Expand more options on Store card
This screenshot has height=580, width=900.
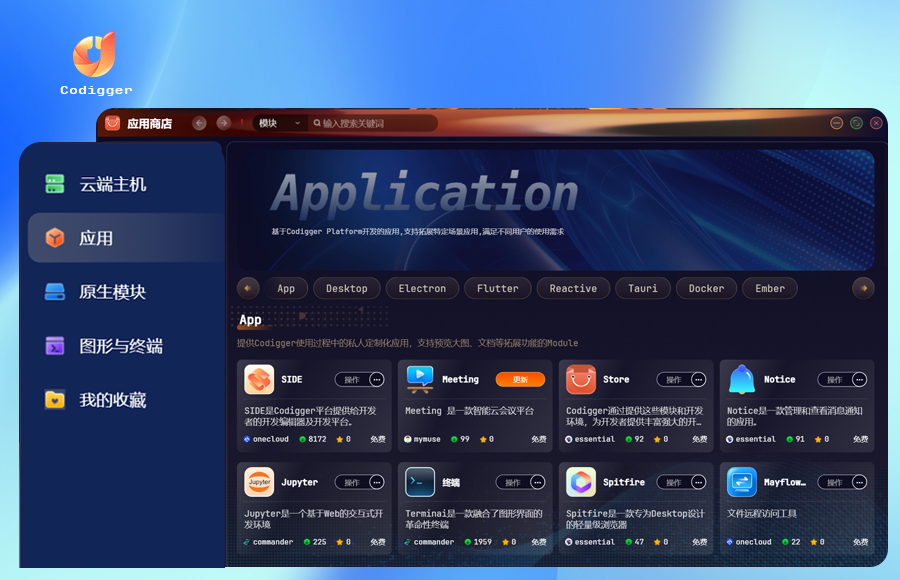pos(699,380)
